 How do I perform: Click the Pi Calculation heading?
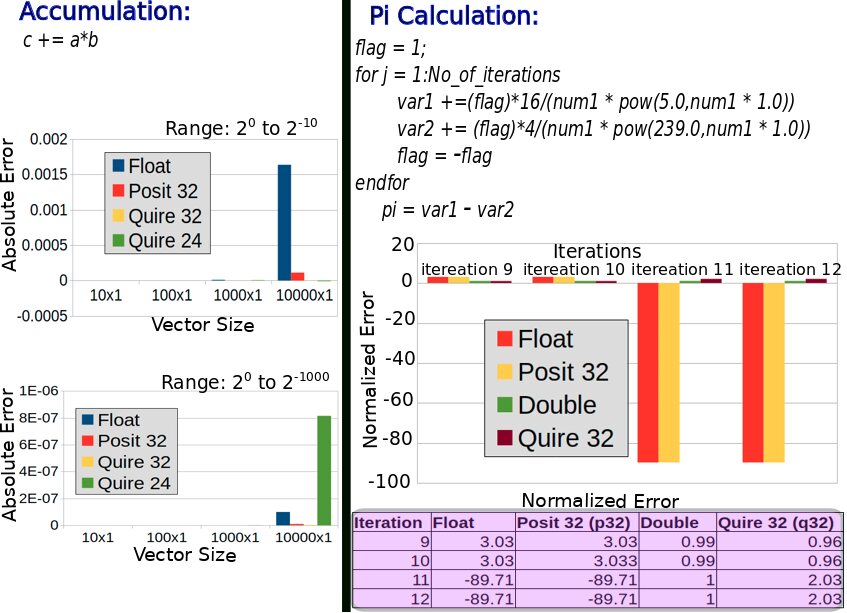pyautogui.click(x=454, y=16)
